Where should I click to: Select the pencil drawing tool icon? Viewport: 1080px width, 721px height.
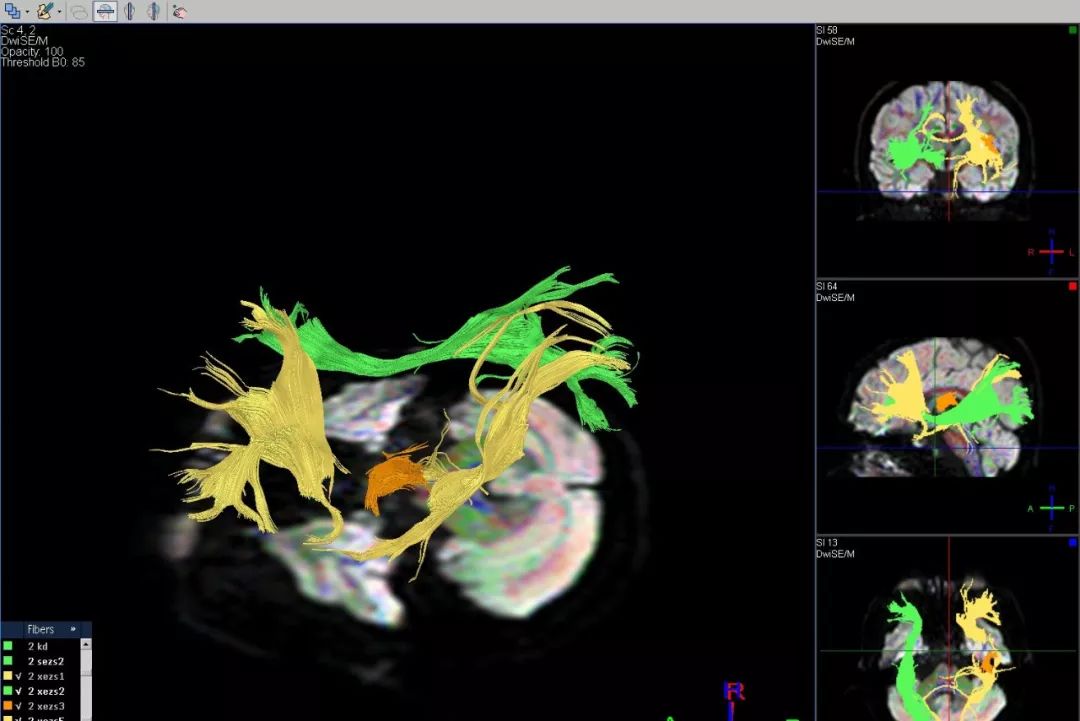tap(45, 11)
